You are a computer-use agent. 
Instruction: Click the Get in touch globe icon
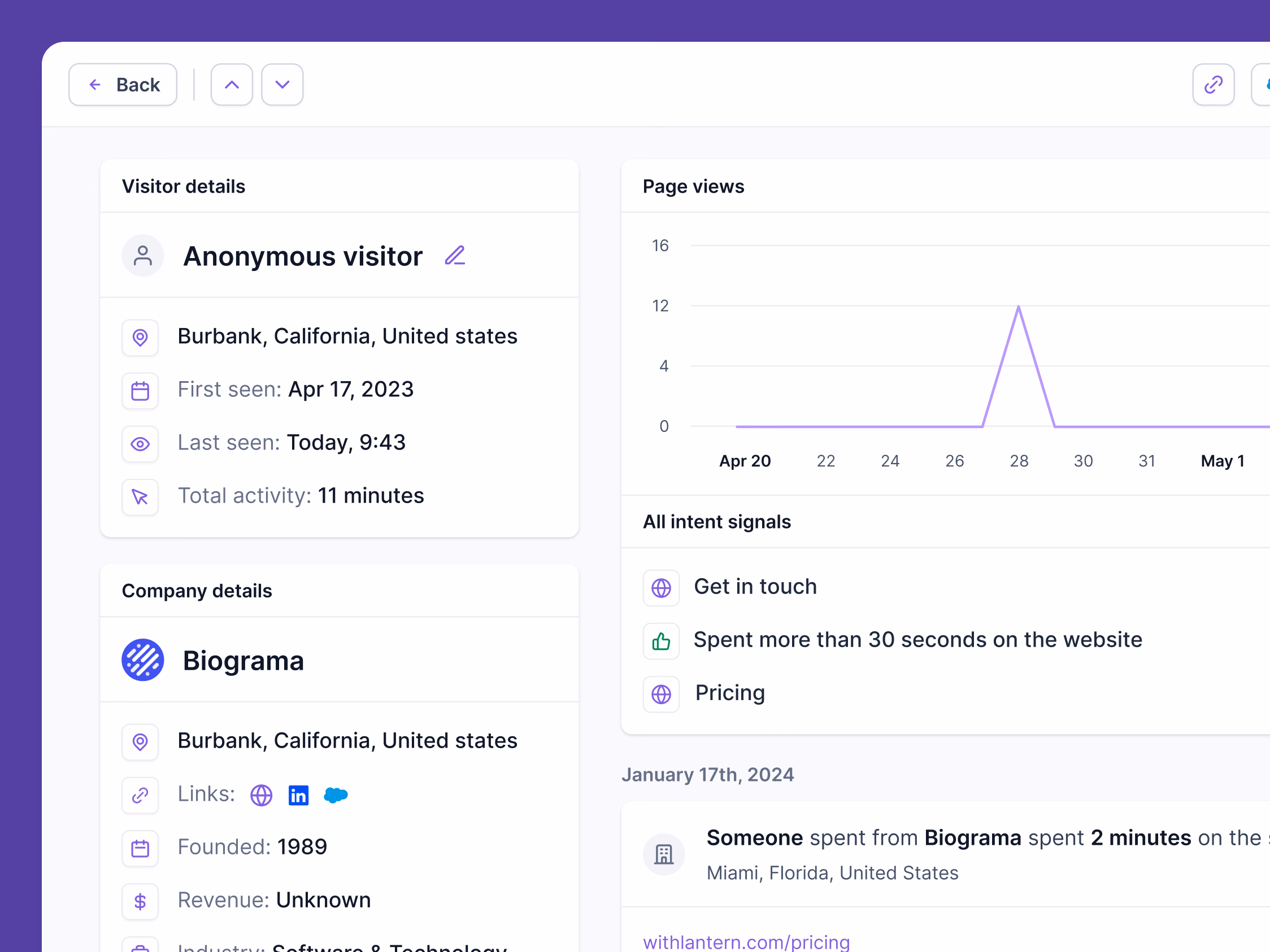coord(661,588)
